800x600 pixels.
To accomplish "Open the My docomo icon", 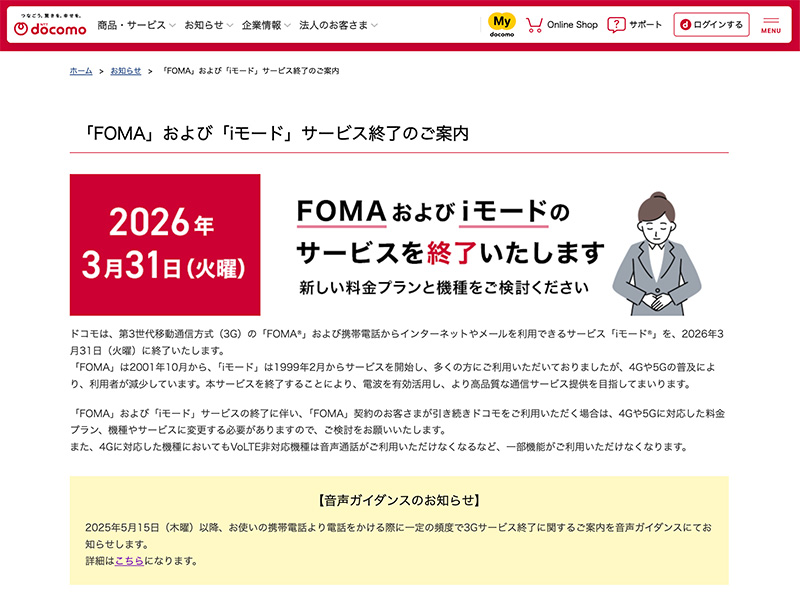I will pyautogui.click(x=502, y=24).
